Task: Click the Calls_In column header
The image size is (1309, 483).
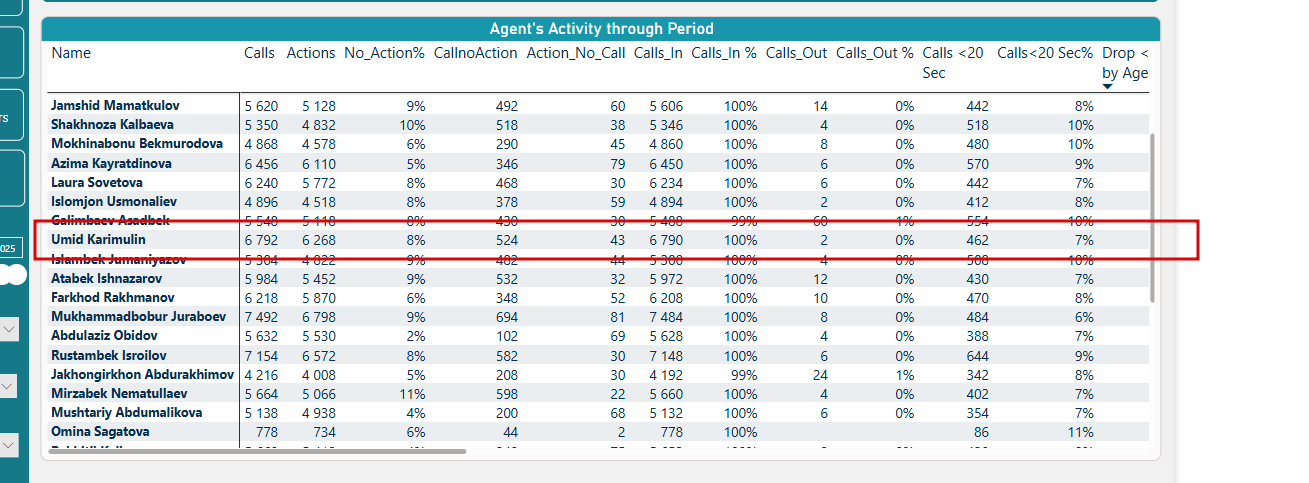Action: point(658,53)
